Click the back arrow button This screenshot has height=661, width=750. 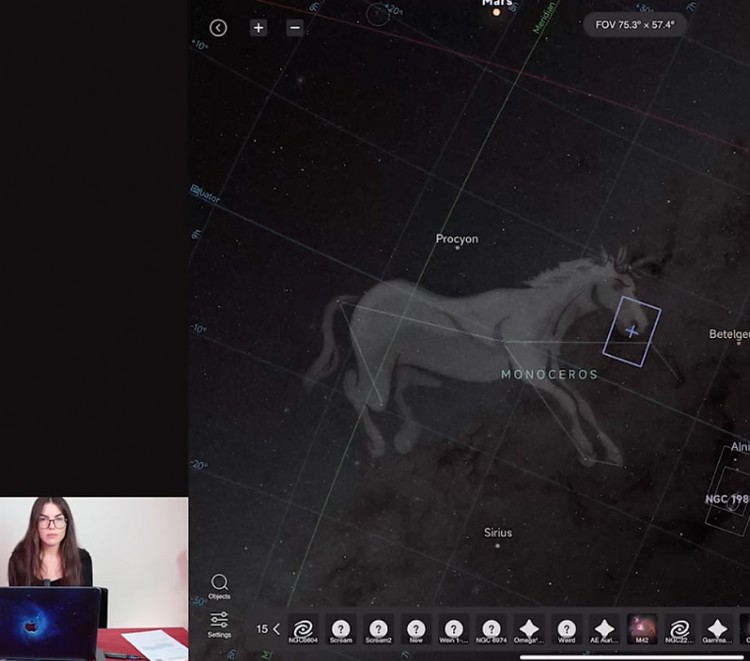(218, 28)
